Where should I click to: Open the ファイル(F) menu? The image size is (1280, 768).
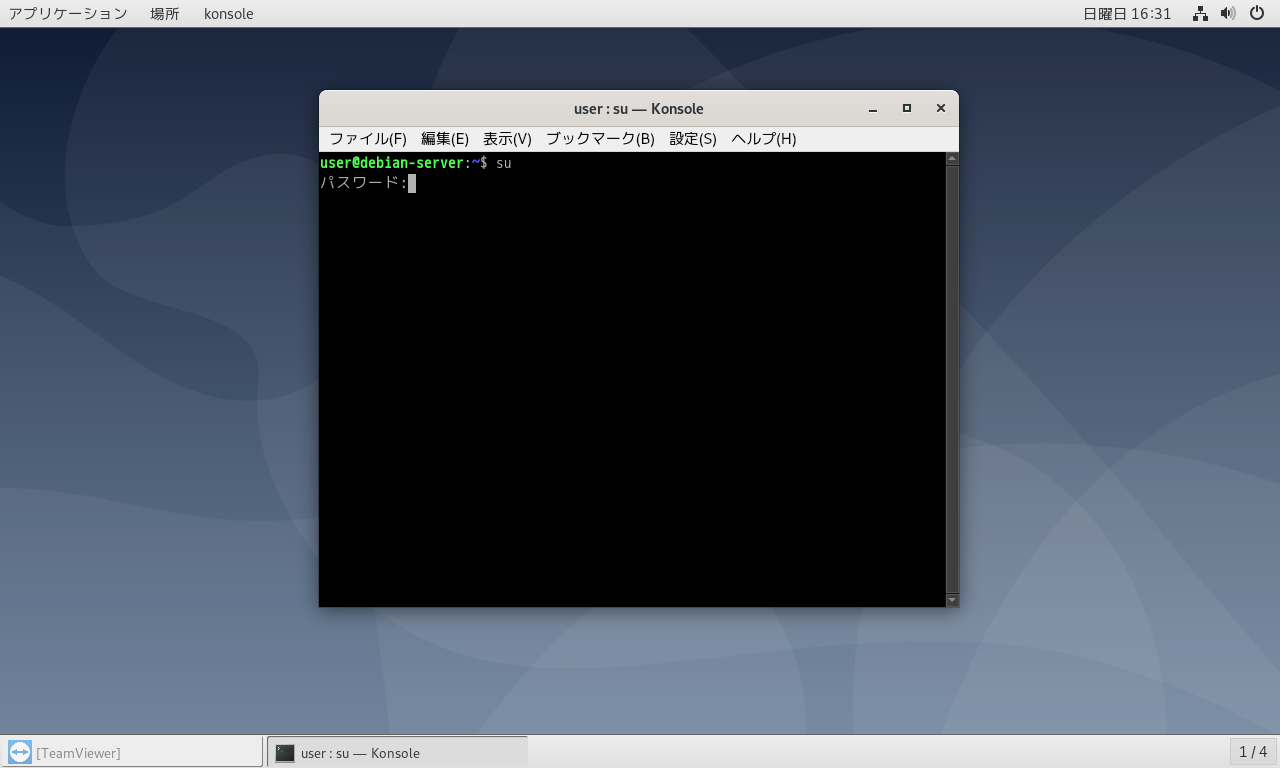click(x=368, y=139)
